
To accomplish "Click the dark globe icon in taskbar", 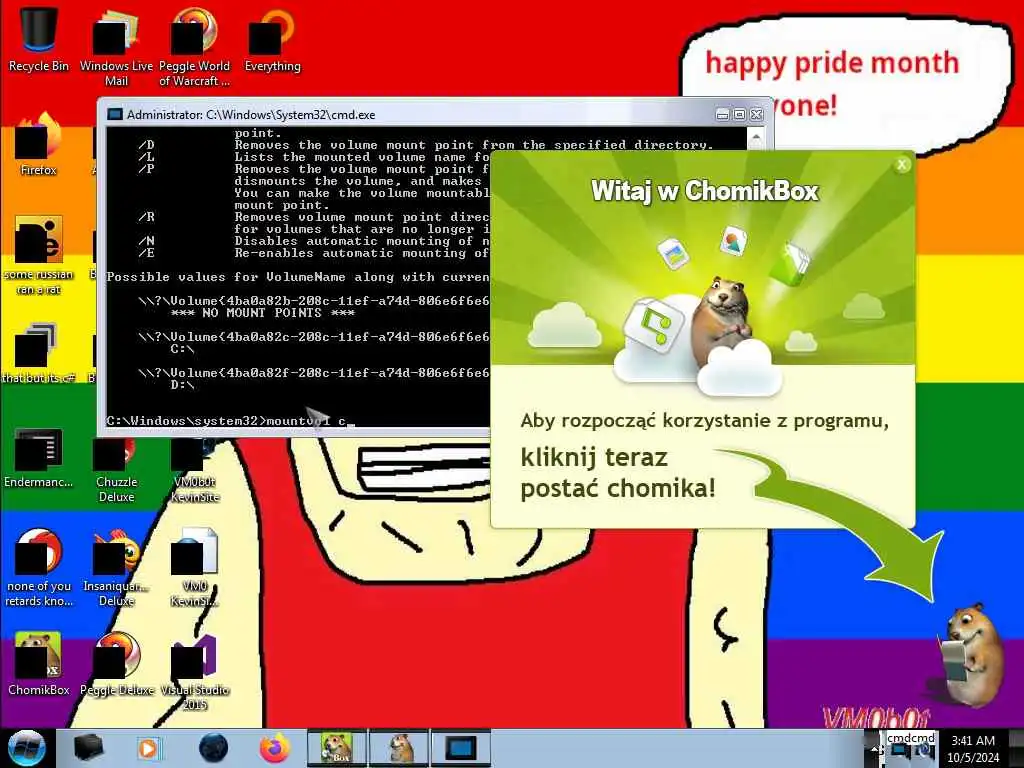I will tap(213, 748).
